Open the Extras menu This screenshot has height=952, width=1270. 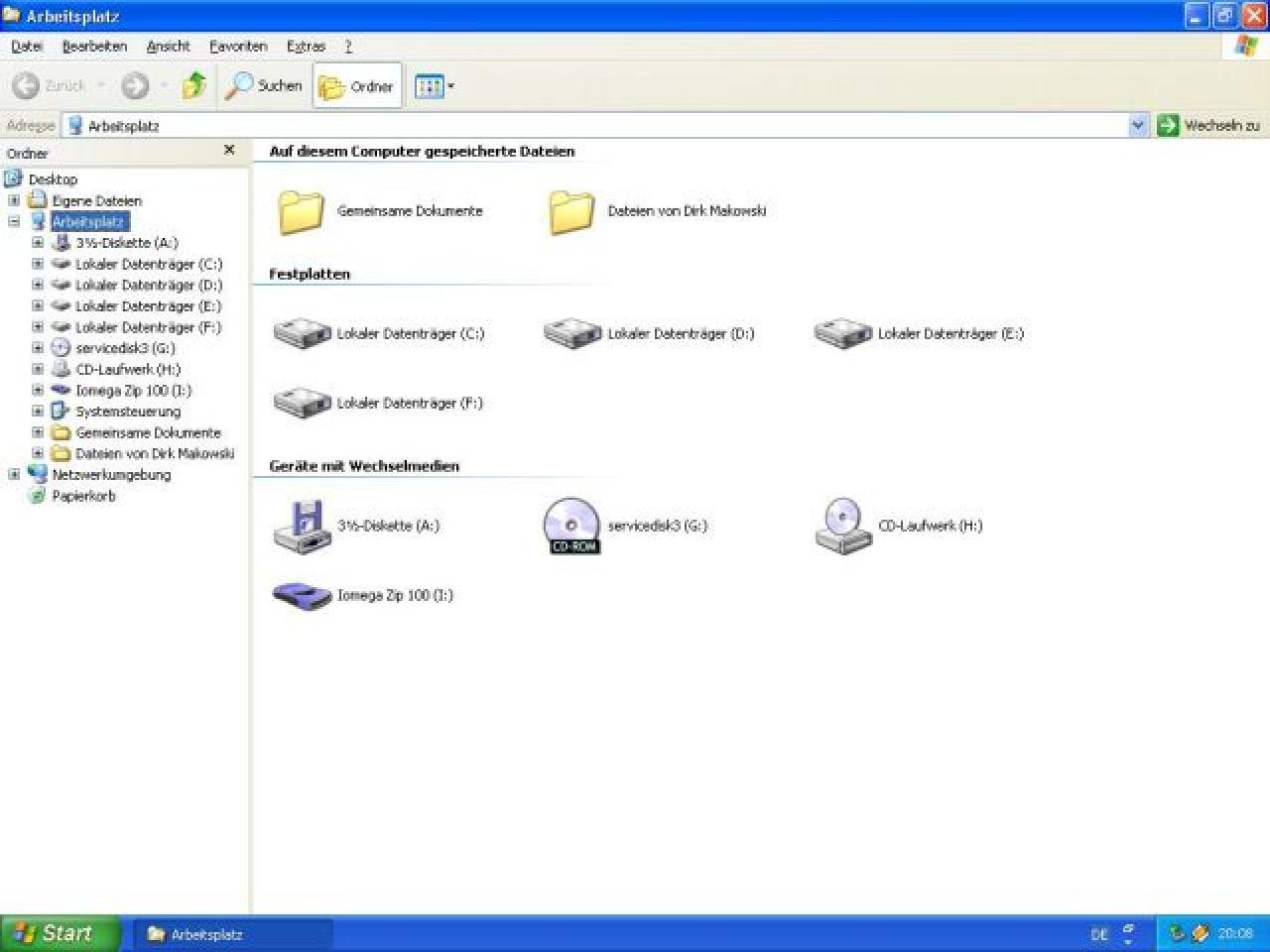pos(306,47)
